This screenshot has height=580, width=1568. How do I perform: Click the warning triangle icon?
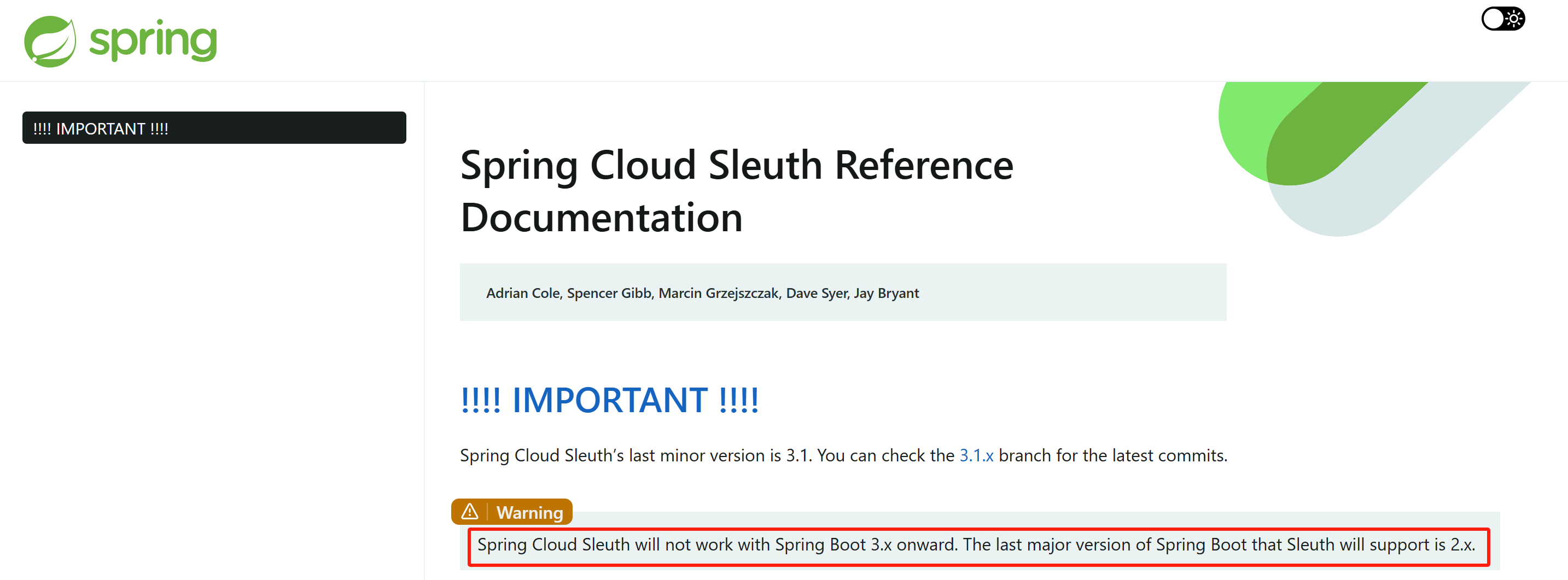(x=469, y=511)
